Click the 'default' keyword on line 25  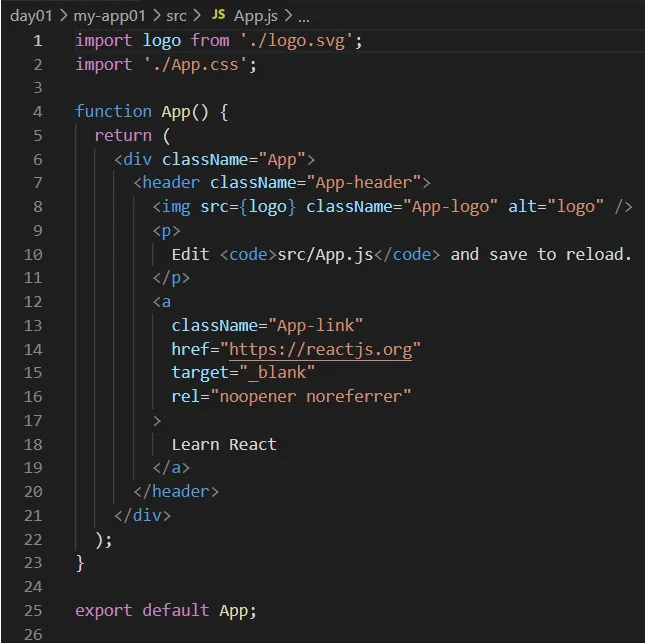tap(176, 610)
